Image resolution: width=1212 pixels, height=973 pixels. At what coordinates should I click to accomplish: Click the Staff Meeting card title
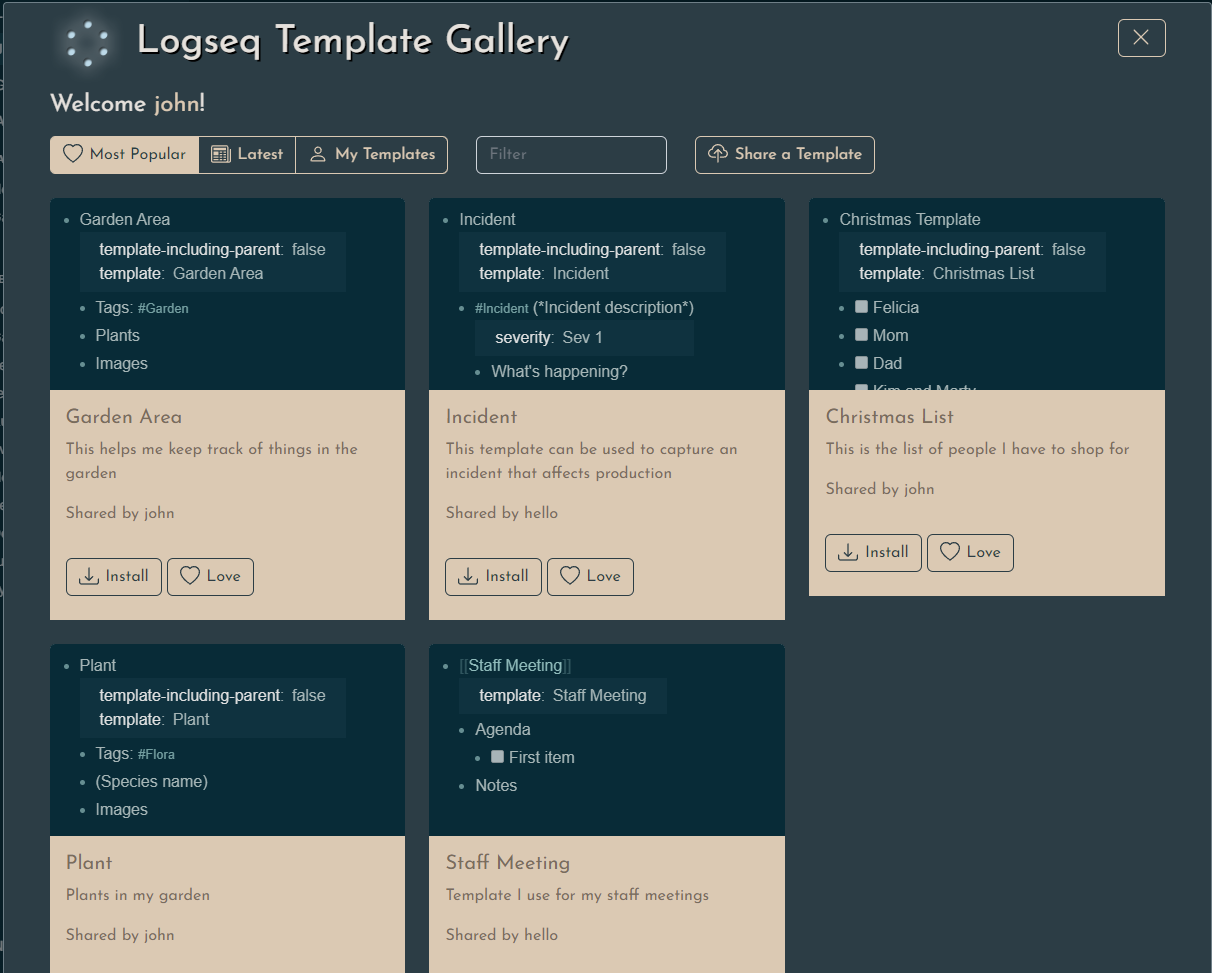(x=508, y=863)
